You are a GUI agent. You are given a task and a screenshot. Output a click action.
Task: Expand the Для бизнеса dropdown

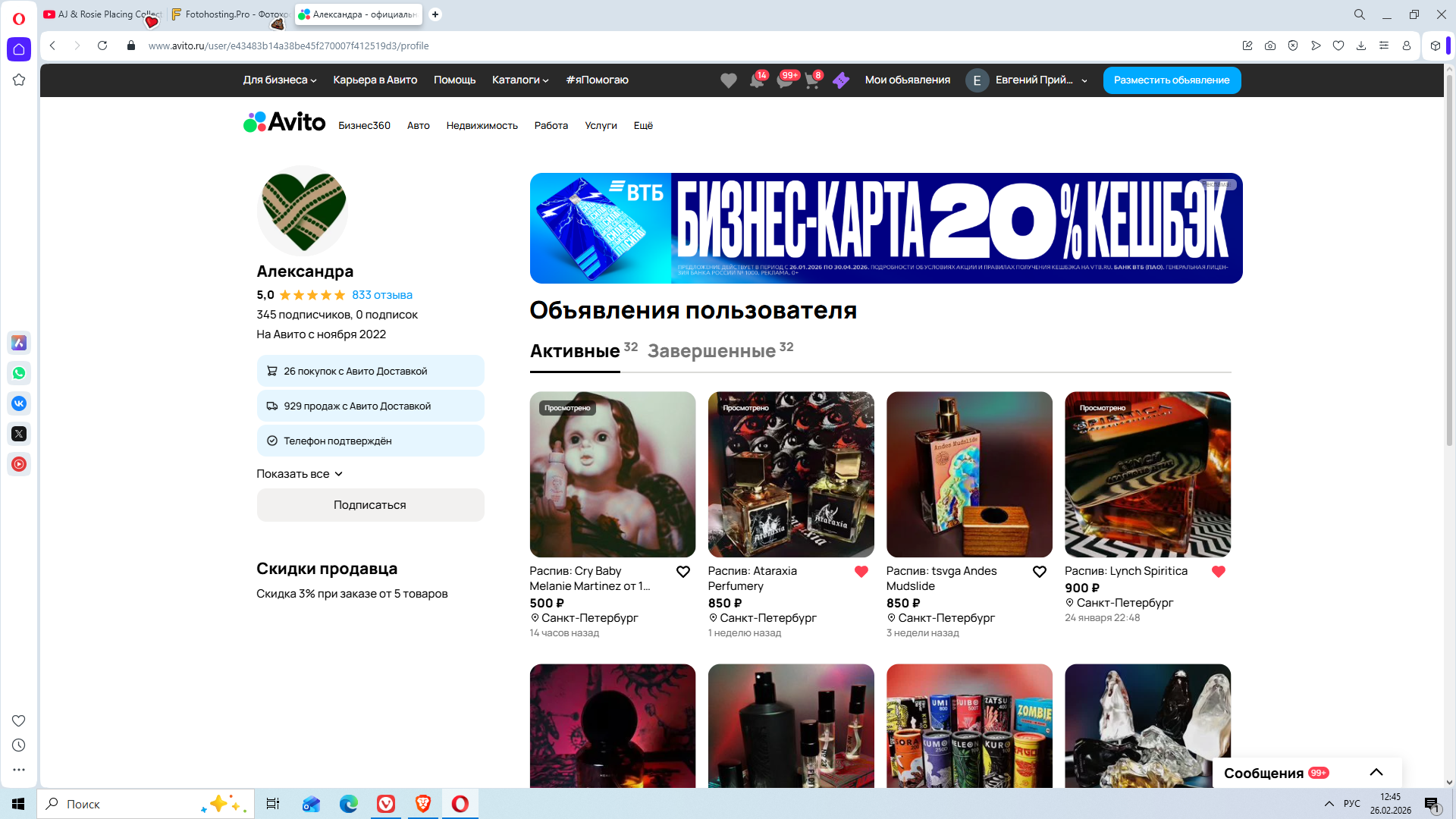pyautogui.click(x=279, y=80)
